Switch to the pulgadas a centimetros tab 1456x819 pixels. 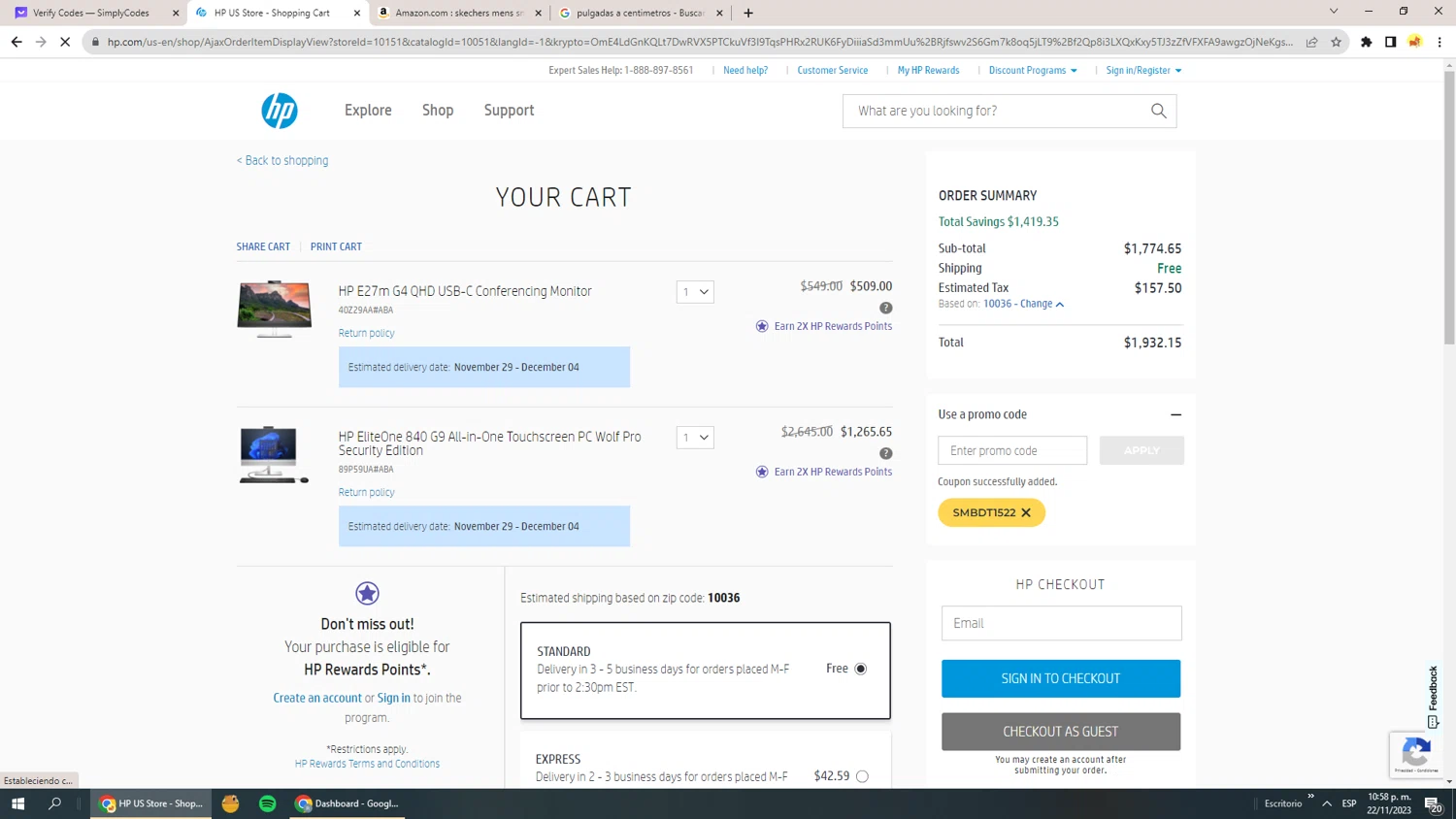[640, 13]
